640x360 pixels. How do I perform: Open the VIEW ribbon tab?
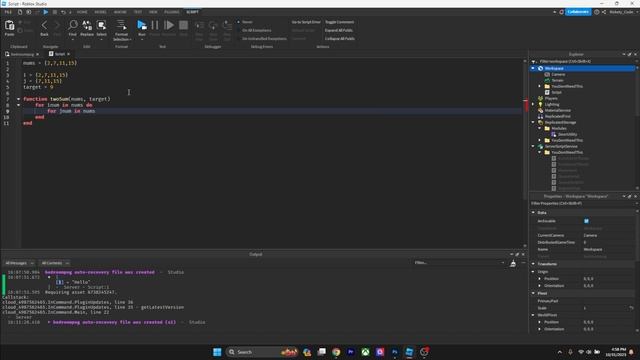(153, 12)
